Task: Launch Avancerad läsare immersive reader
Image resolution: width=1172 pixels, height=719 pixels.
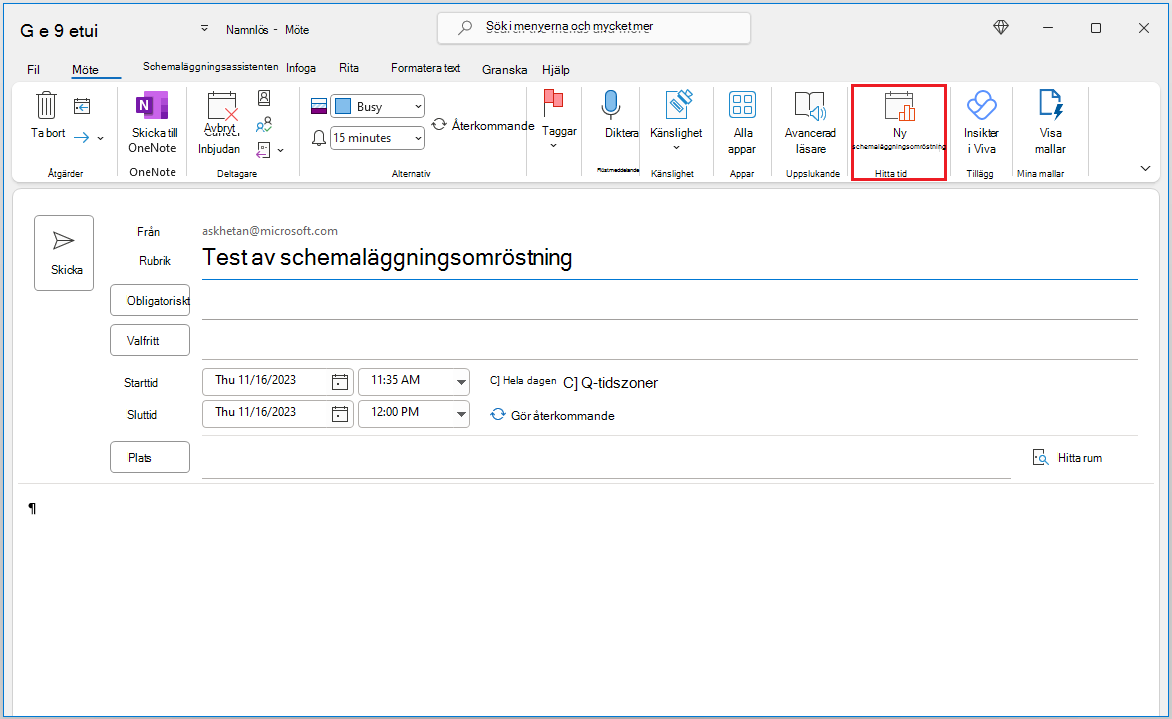Action: (x=810, y=123)
